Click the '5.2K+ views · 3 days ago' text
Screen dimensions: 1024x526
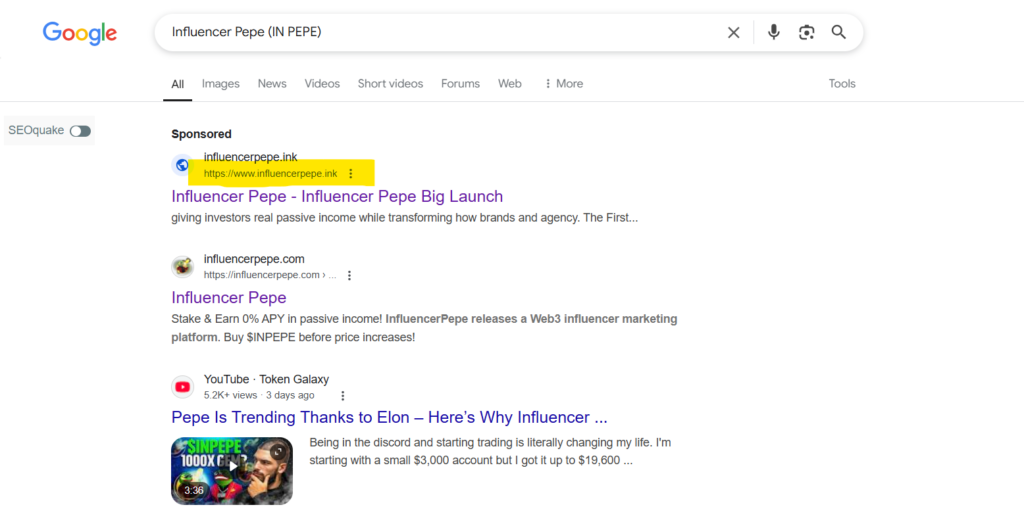coord(259,395)
